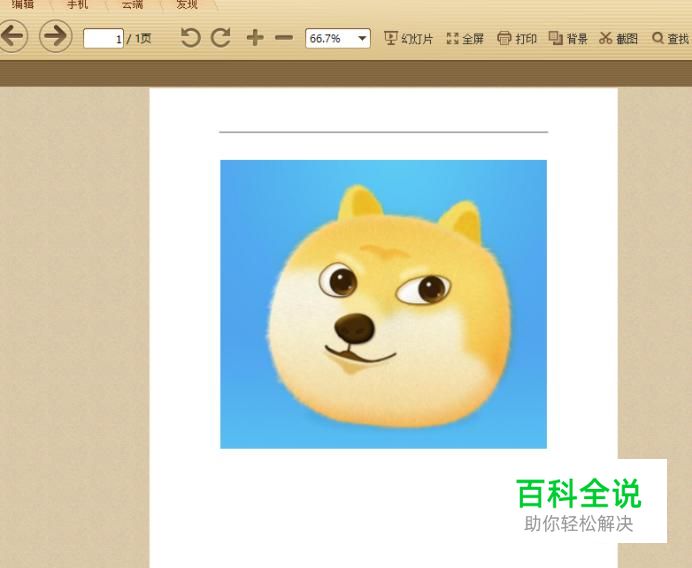Open the 手机 tab
The height and width of the screenshot is (568, 692).
tap(78, 5)
